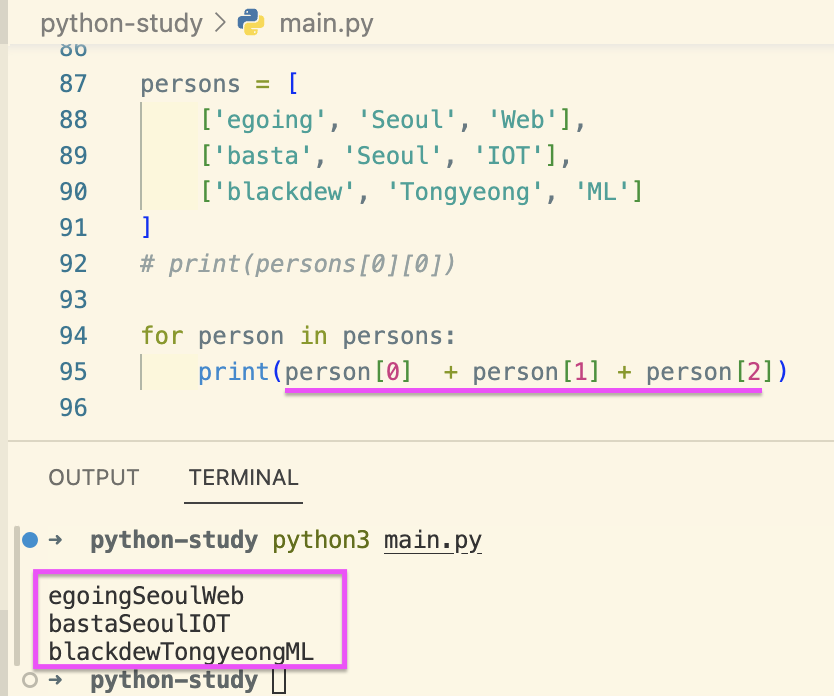834x696 pixels.
Task: Click the commented print(persons[0][0]) line
Action: 298,264
